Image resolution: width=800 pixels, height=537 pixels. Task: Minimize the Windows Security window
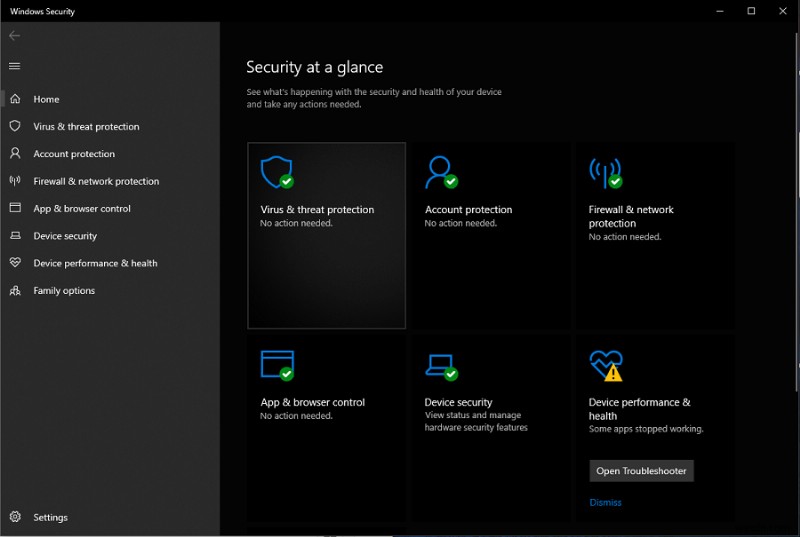[720, 11]
